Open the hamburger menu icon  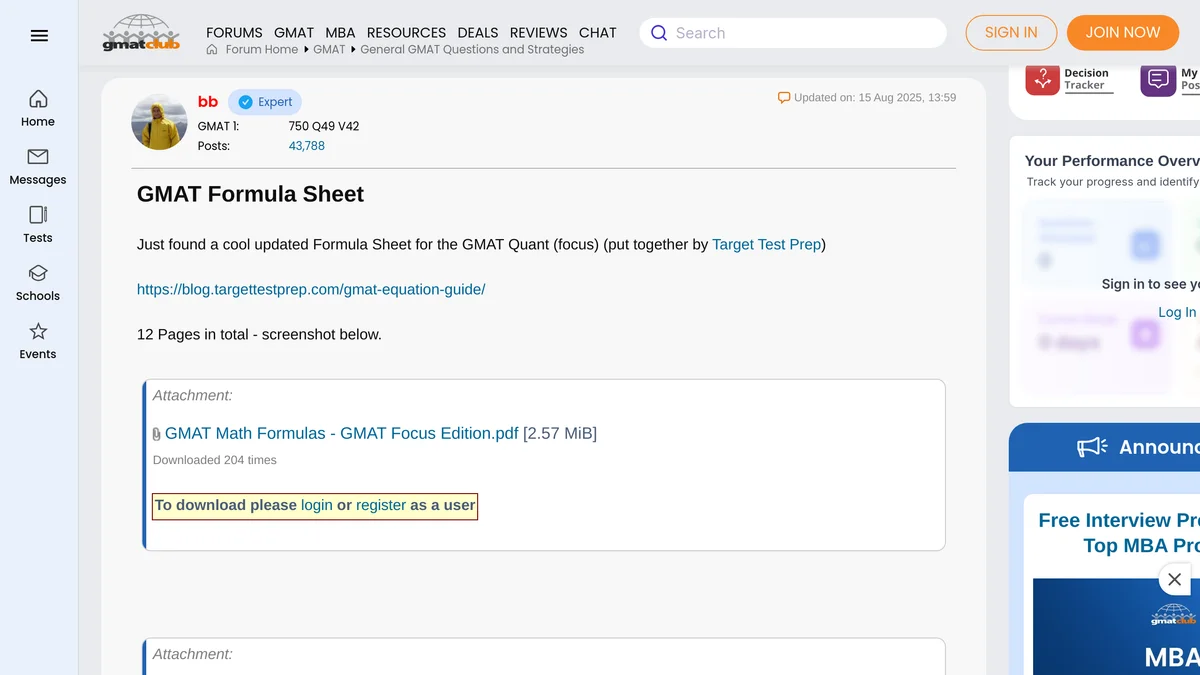(x=39, y=36)
